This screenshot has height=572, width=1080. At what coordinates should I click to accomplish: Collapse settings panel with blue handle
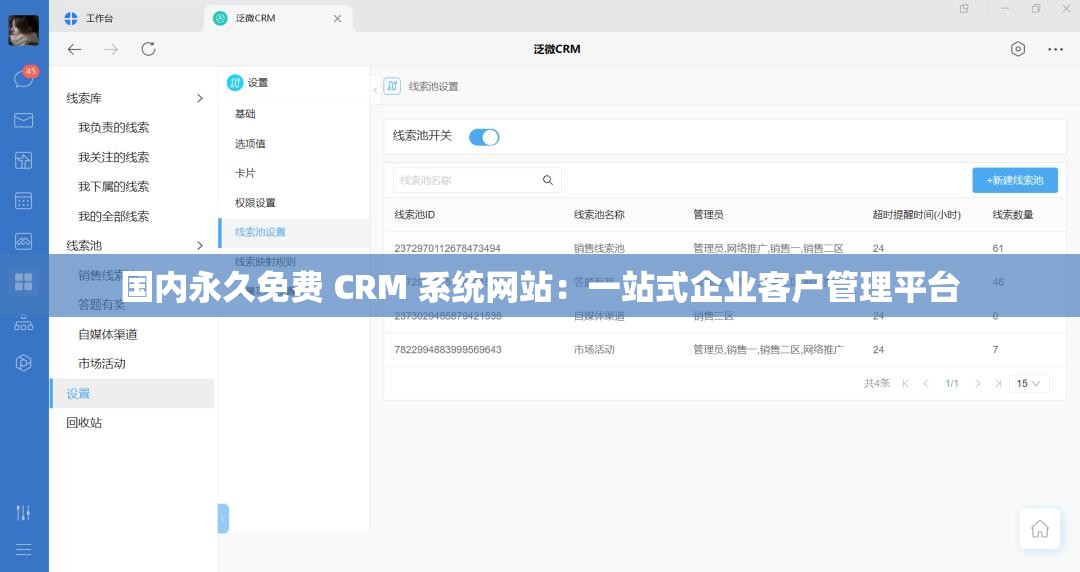[x=223, y=518]
